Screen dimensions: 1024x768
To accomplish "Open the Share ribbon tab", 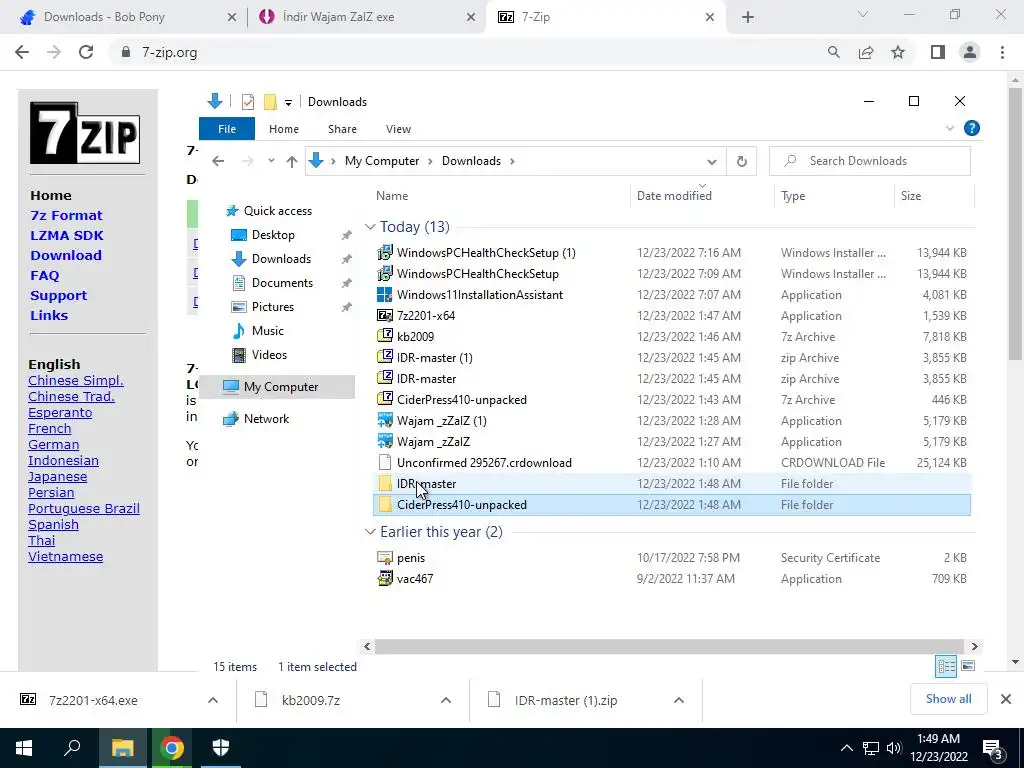I will (342, 129).
